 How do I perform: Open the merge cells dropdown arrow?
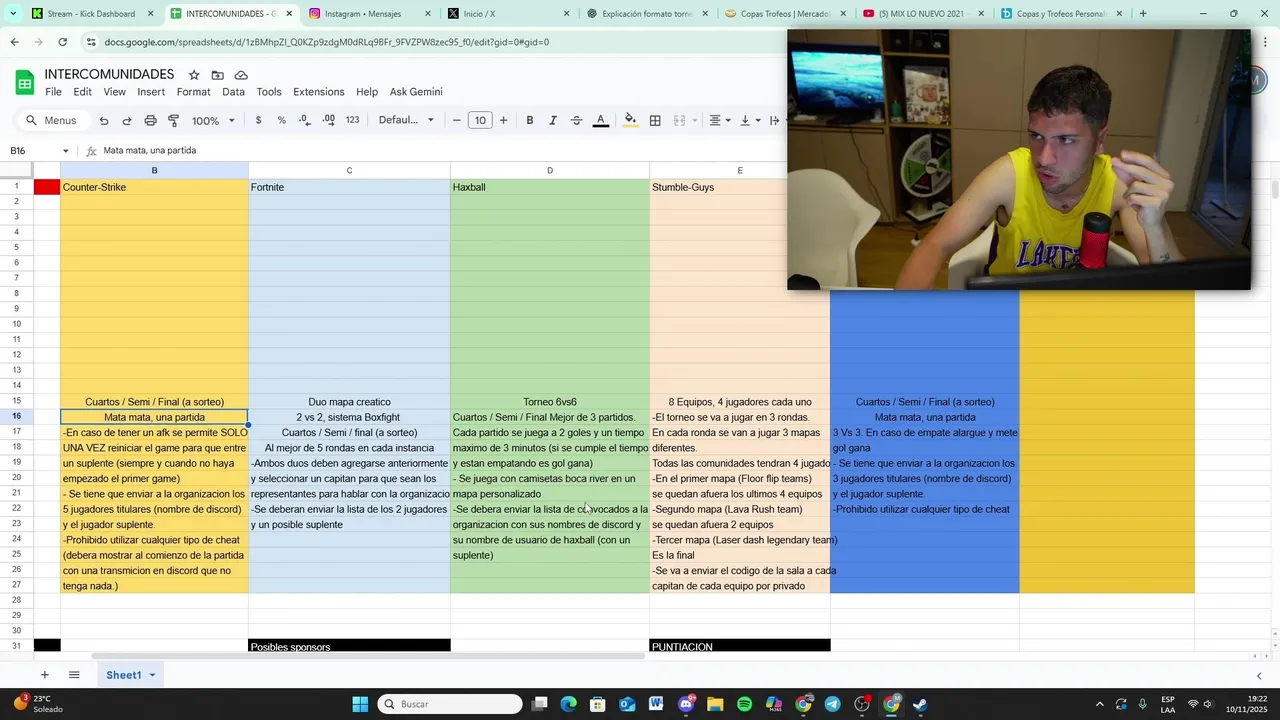[x=696, y=120]
